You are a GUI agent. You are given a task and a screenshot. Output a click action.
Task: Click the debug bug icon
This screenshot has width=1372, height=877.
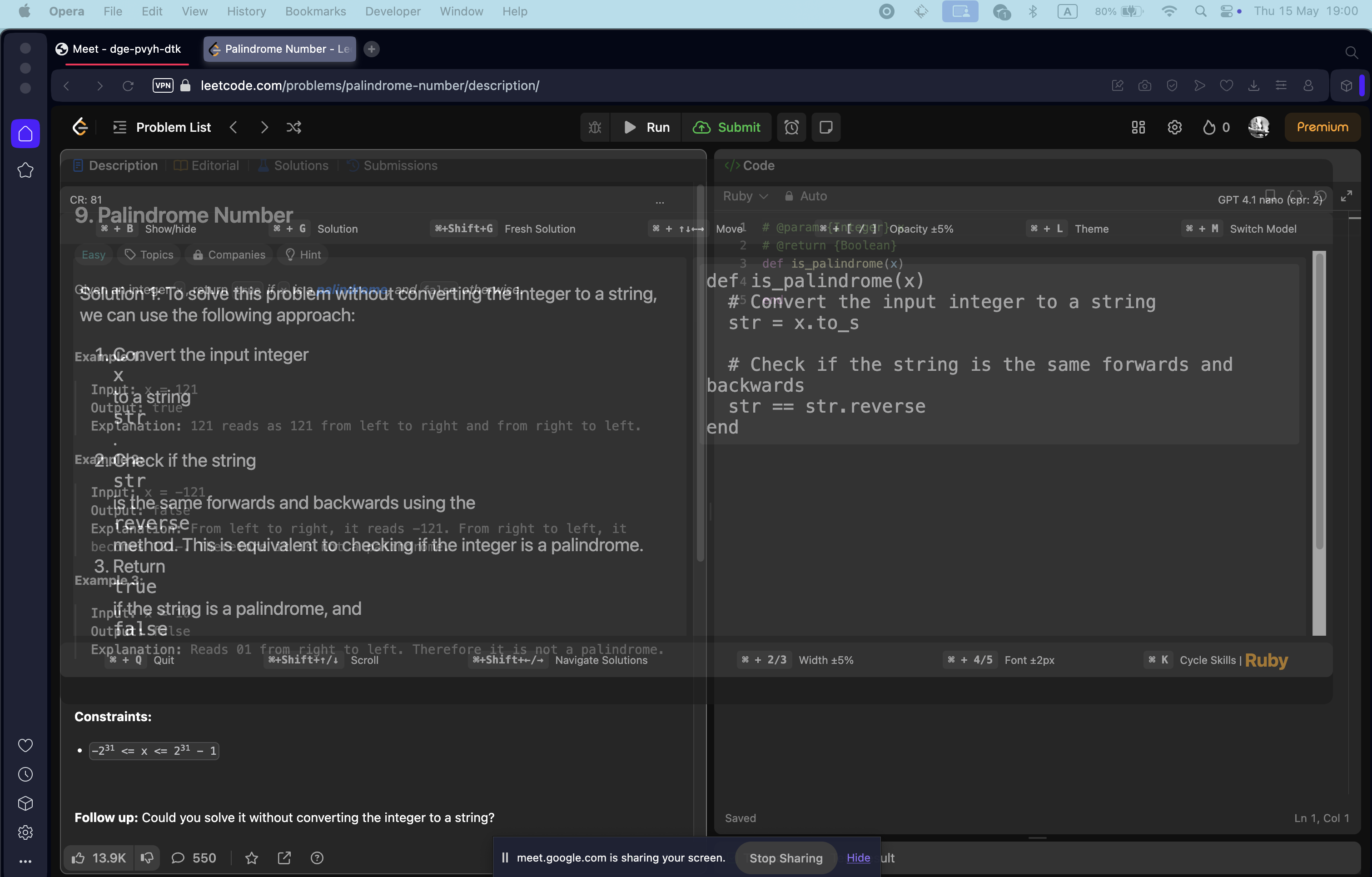tap(595, 127)
